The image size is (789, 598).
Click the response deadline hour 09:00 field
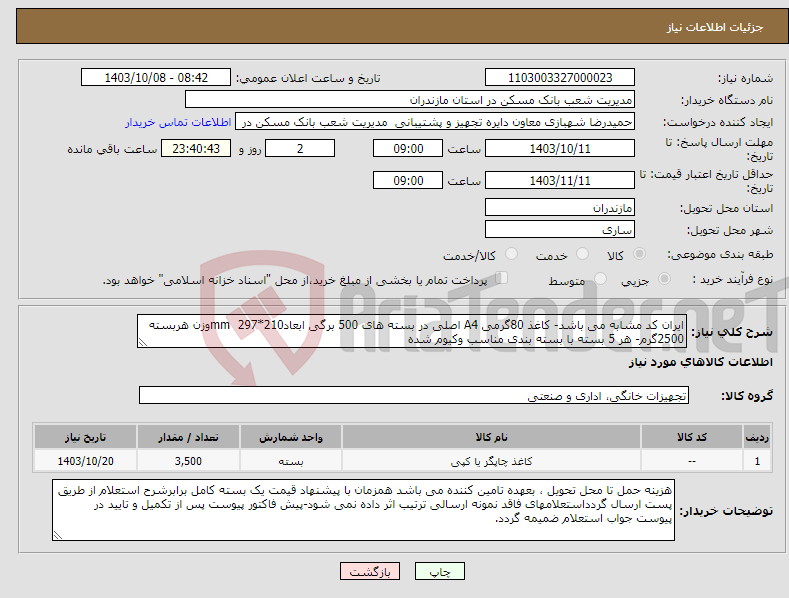[408, 148]
